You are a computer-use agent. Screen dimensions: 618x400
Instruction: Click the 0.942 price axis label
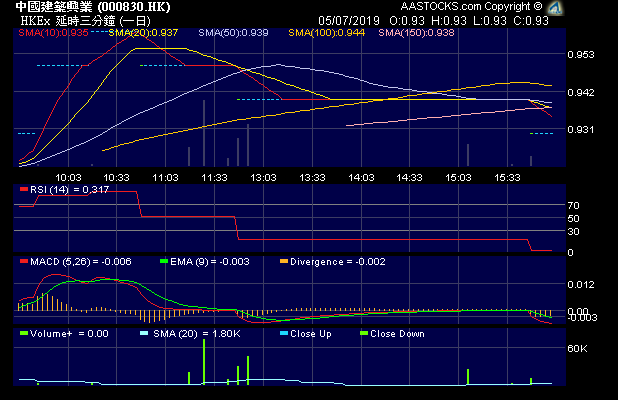[581, 93]
